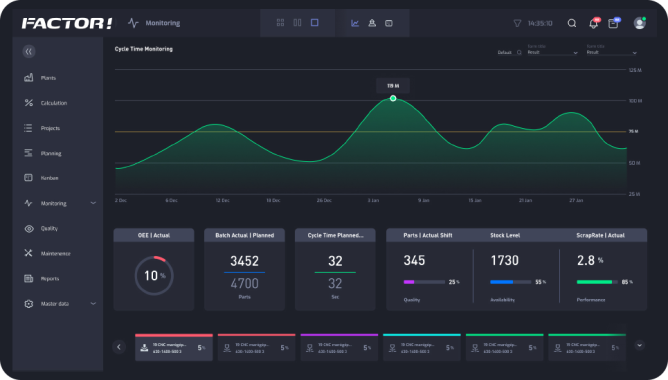Open the funnel filter icon

[517, 23]
